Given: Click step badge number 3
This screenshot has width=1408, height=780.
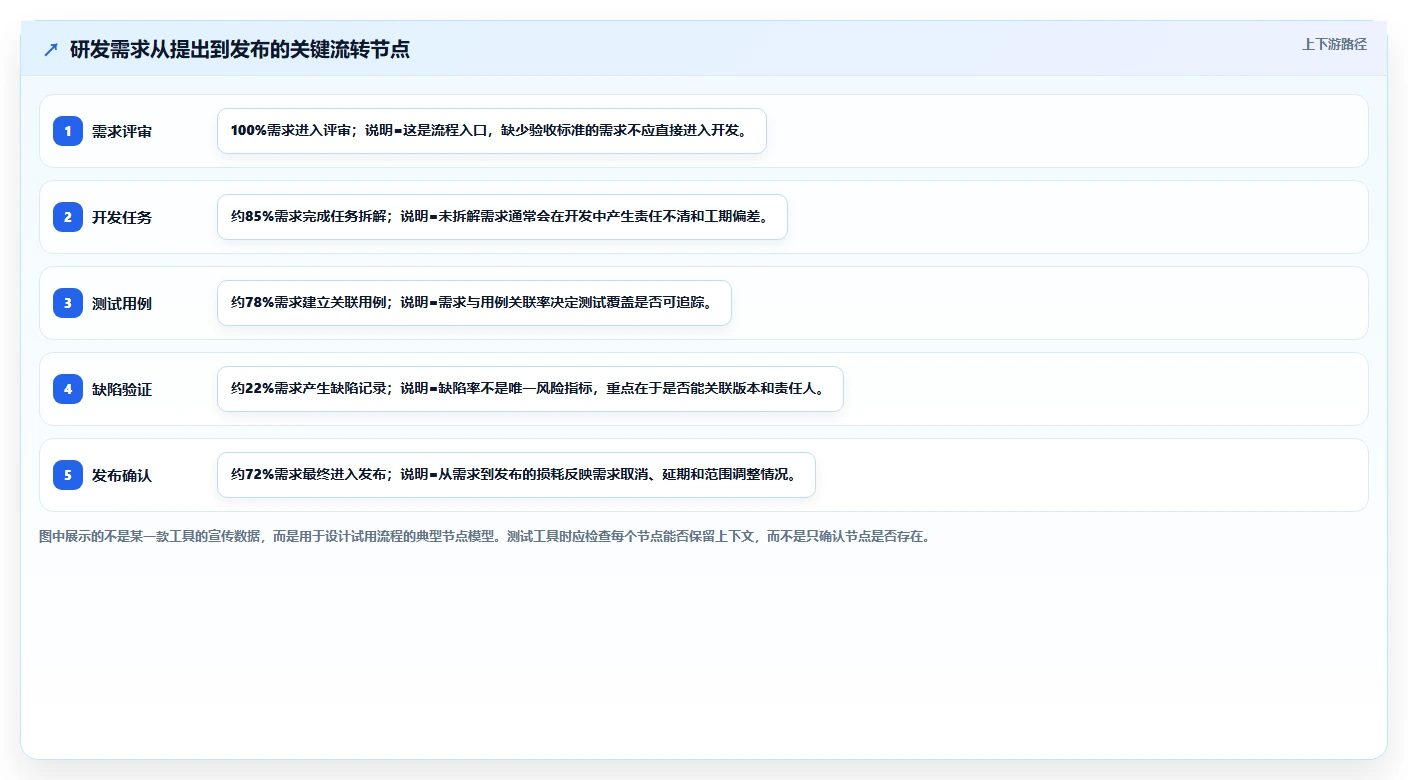Looking at the screenshot, I should (68, 303).
